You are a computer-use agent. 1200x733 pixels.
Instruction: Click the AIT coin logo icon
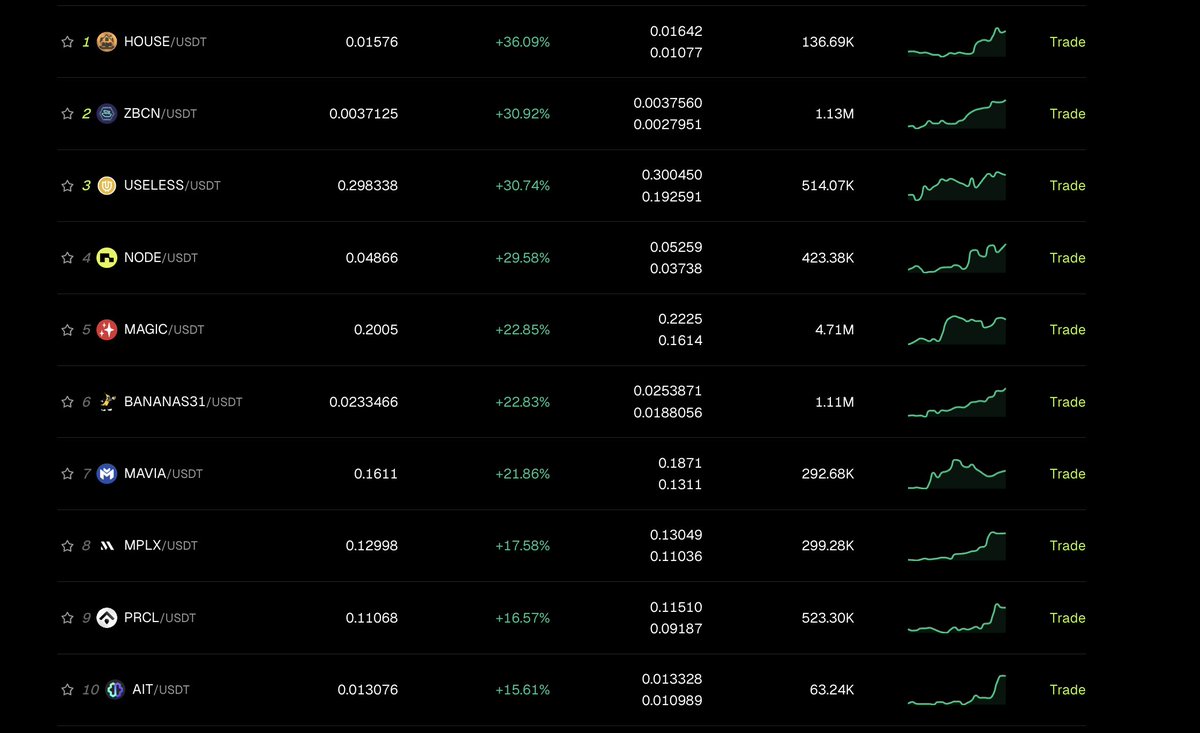(115, 690)
